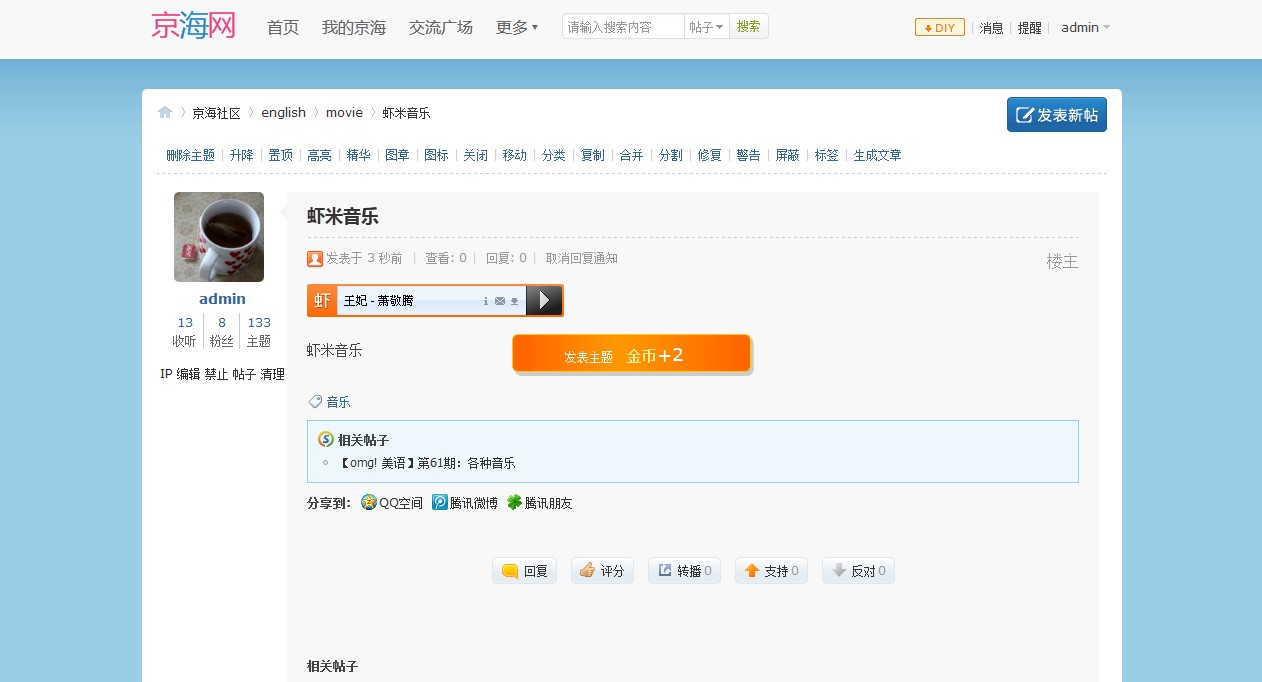1262x682 pixels.
Task: Click 升降 moderation action
Action: point(242,155)
